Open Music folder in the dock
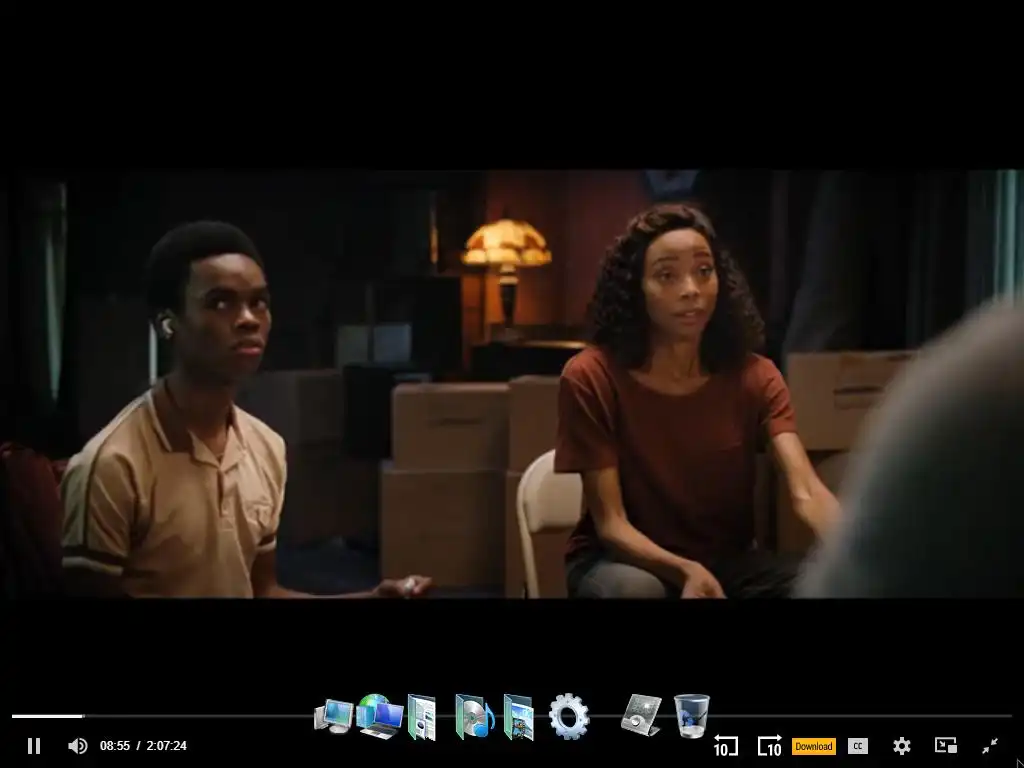Screen dimensions: 1024x768 [x=475, y=716]
